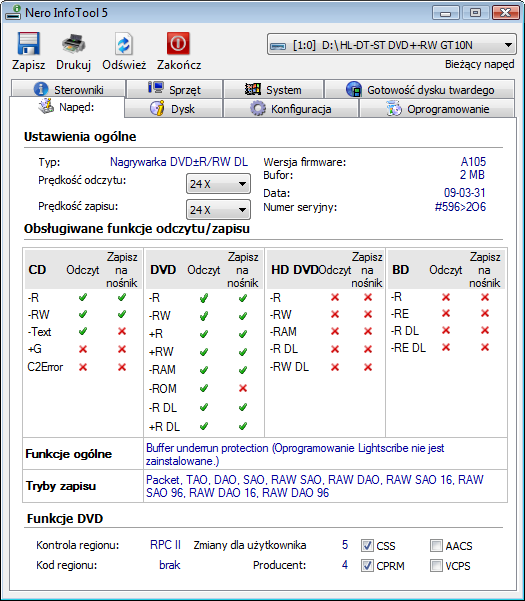The image size is (525, 601).
Task: Click the Napęd drive tab icon
Action: (46, 106)
